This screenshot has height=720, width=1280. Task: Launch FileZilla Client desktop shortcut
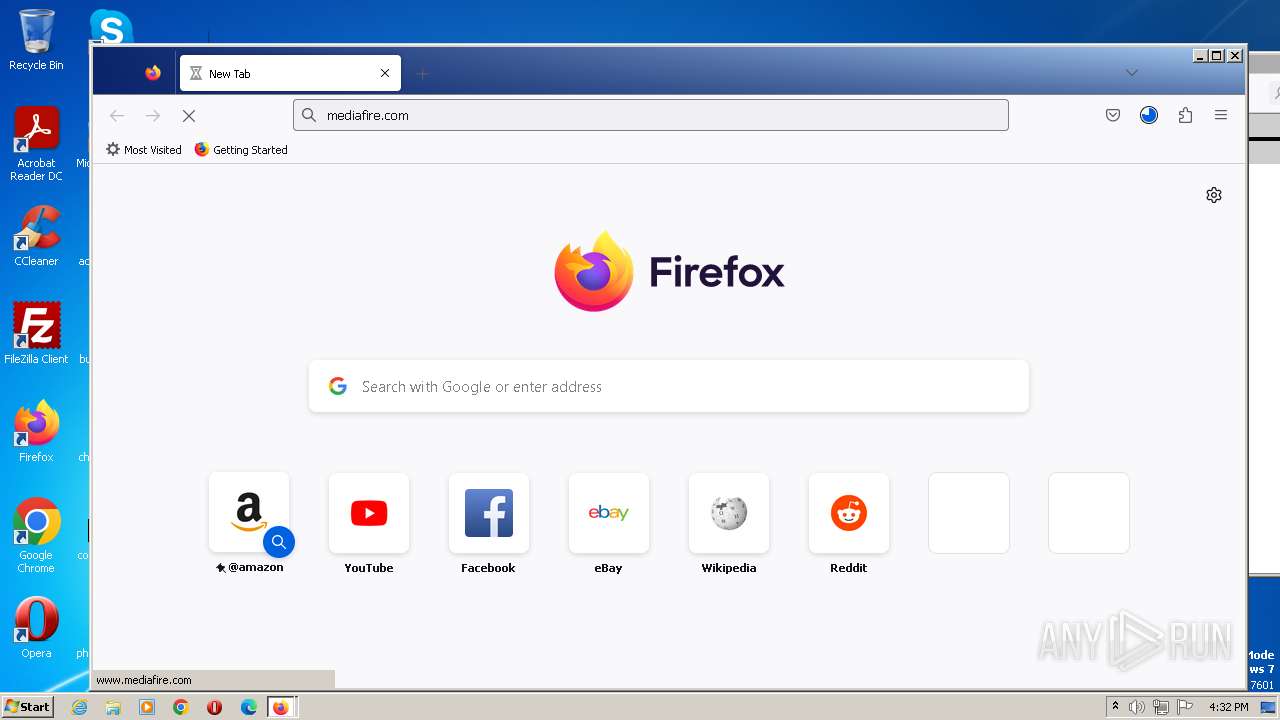click(36, 333)
